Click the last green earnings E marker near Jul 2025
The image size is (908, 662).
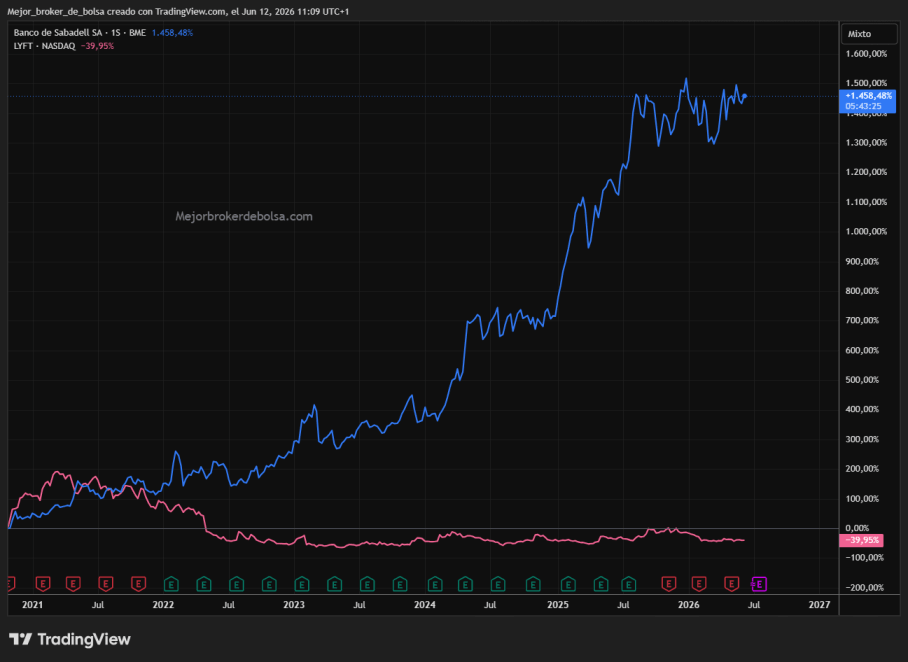point(628,584)
